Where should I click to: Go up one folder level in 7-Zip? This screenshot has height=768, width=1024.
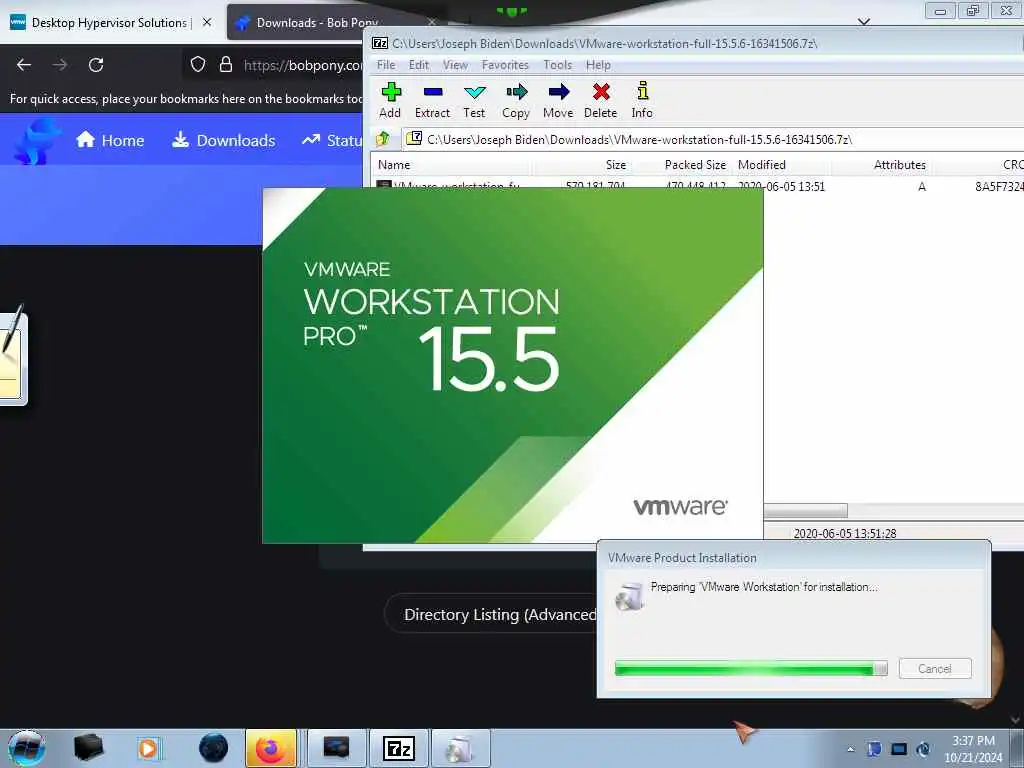383,138
